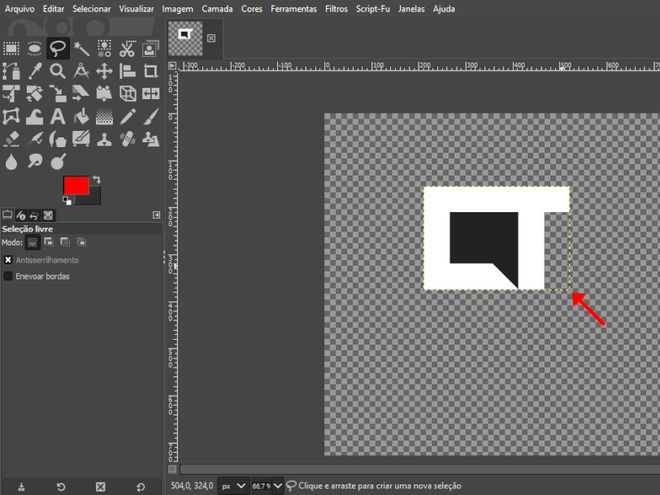Switch to the Undo History dock tab

(x=35, y=216)
